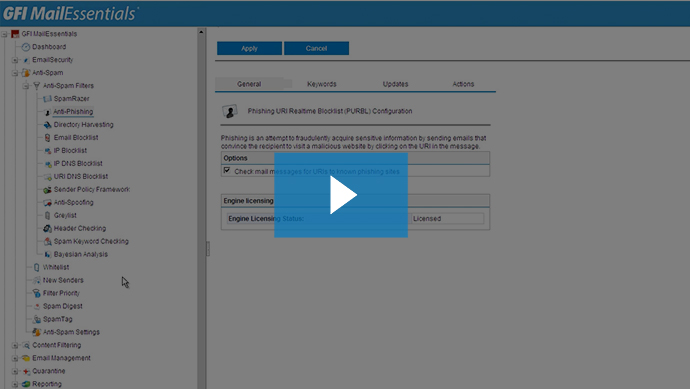690x389 pixels.
Task: Click the Anti-Spam folder icon
Action: (x=26, y=73)
